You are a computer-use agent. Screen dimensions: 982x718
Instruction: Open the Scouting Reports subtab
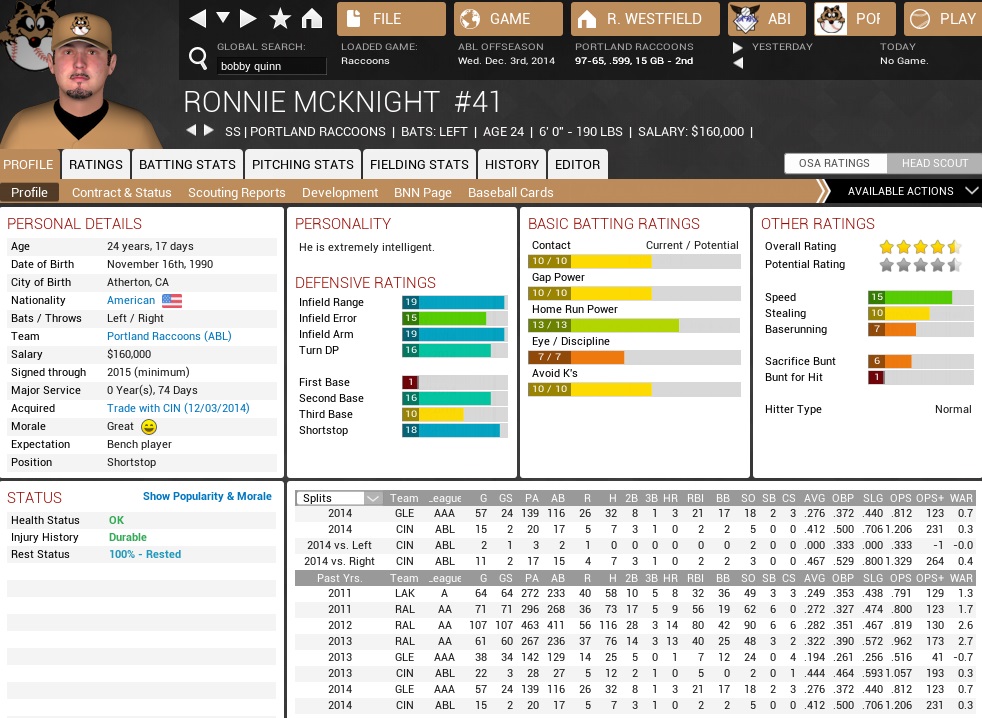pyautogui.click(x=236, y=192)
